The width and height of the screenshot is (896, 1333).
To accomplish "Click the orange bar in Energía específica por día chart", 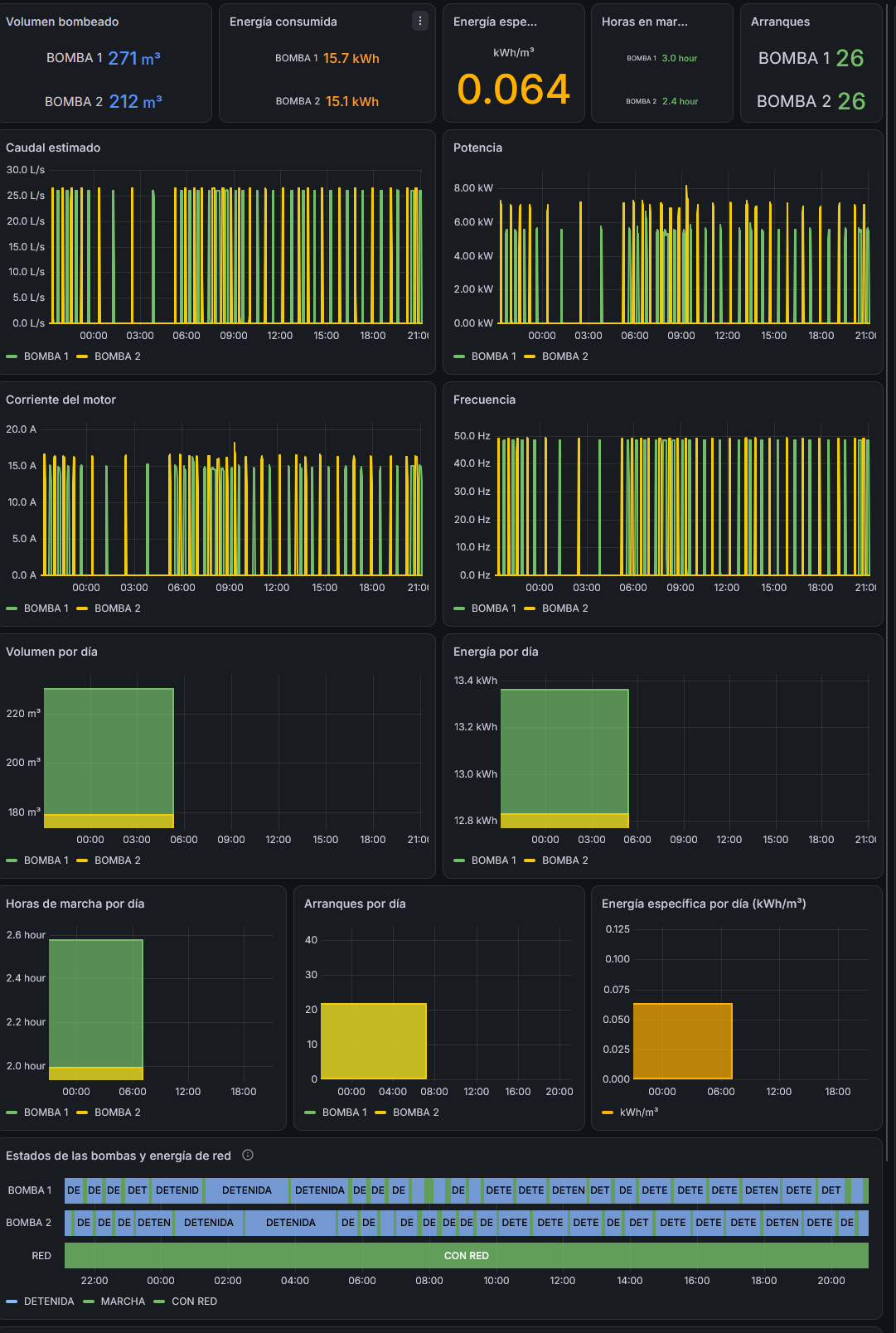I will tap(683, 1041).
